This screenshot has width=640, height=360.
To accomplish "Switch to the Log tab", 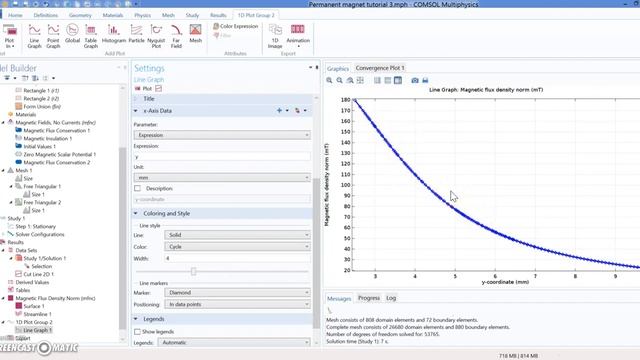I will 391,298.
